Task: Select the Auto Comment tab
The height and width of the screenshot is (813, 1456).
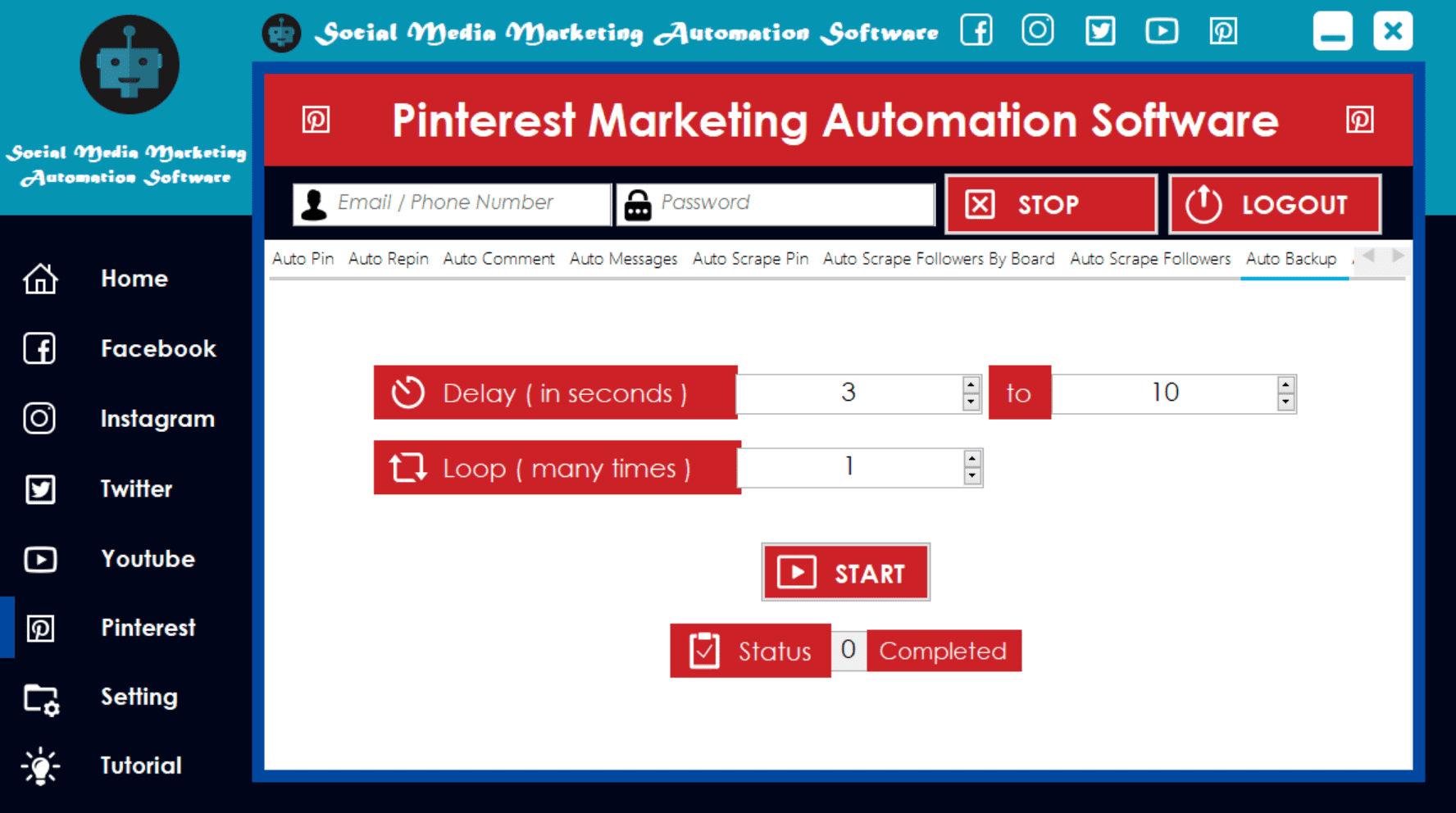Action: [498, 259]
